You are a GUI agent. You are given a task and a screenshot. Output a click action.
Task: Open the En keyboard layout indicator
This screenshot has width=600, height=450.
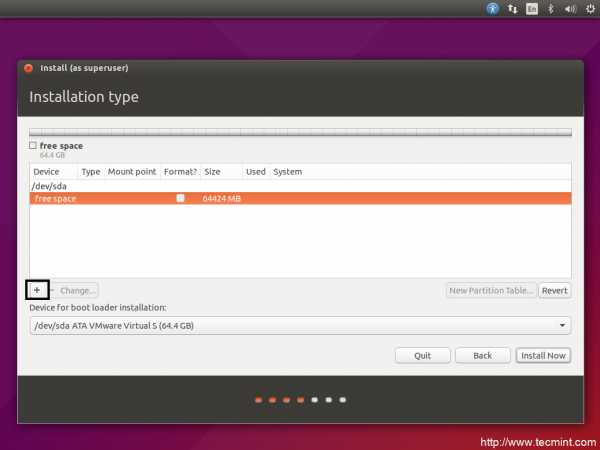tap(532, 8)
